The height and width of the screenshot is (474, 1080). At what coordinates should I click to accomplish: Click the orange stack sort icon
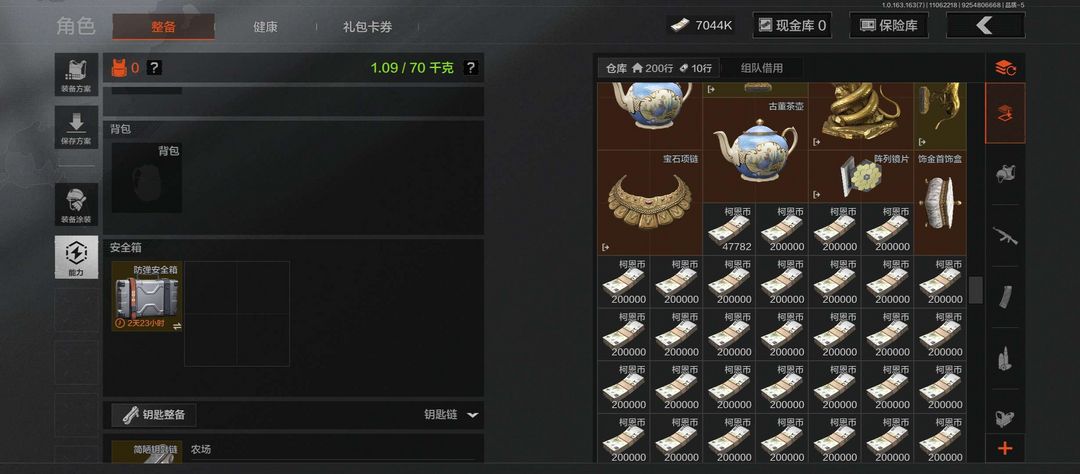point(1005,68)
